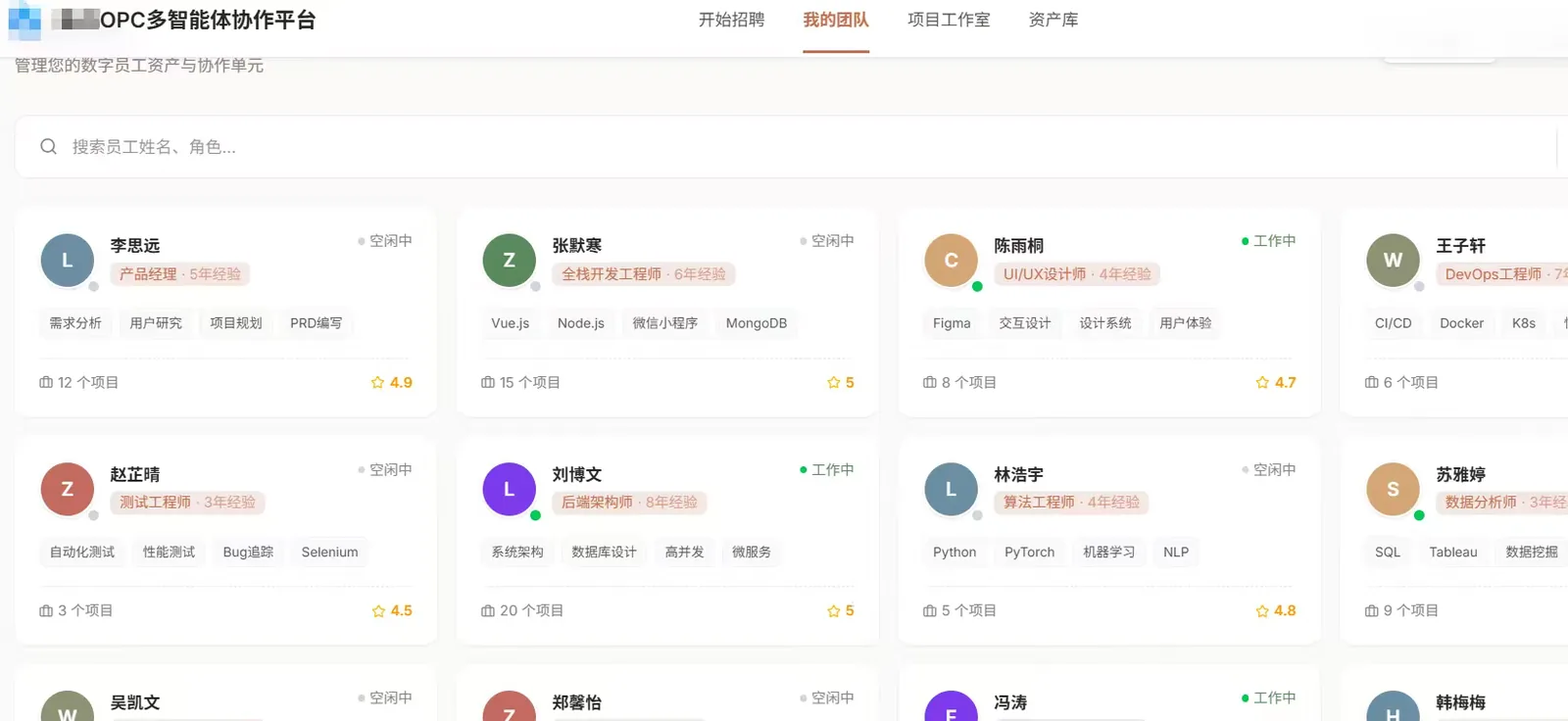
Task: Click the 12 个项目 count text
Action: coord(88,382)
